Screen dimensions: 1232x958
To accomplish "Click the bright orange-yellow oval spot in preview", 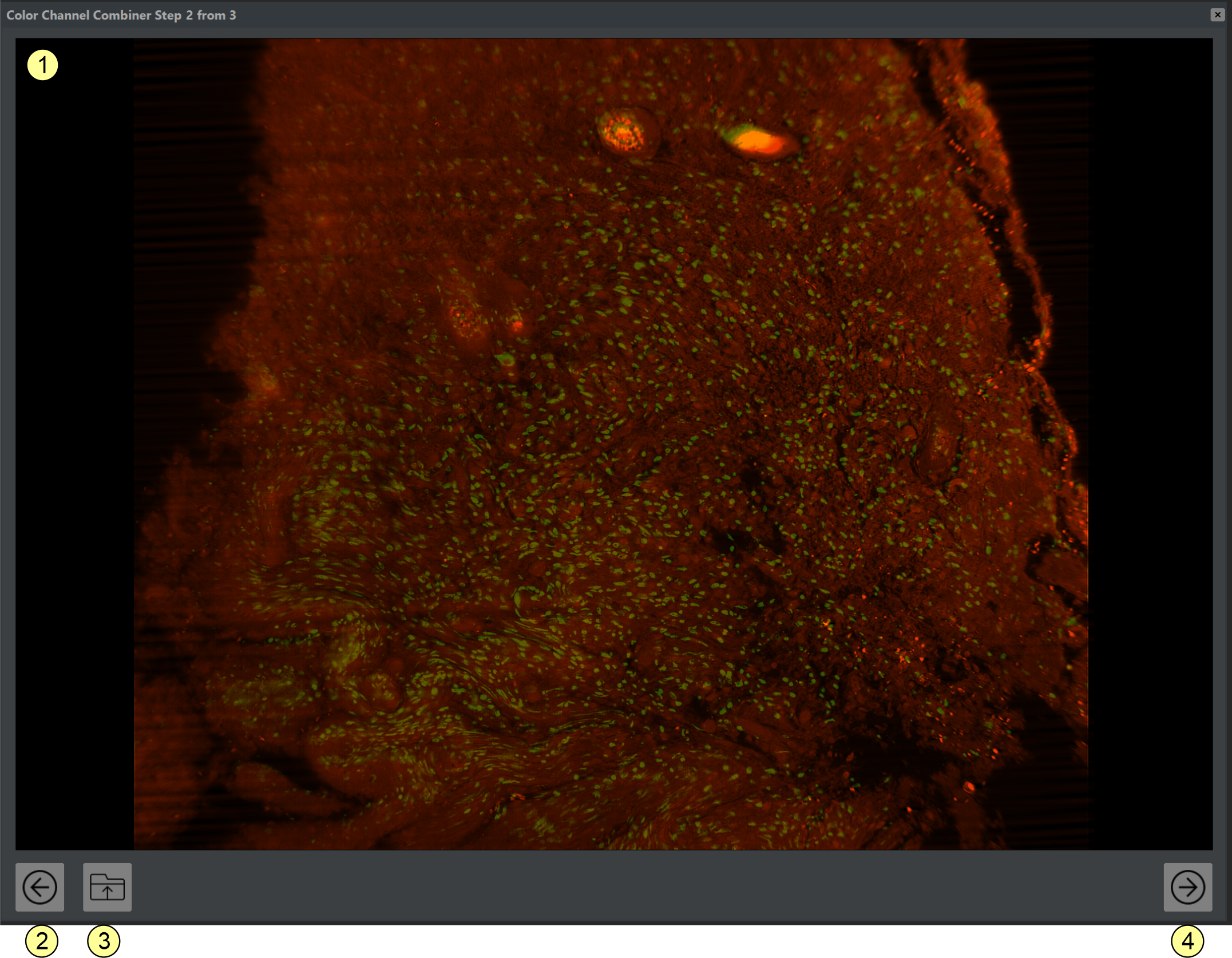I will (758, 141).
